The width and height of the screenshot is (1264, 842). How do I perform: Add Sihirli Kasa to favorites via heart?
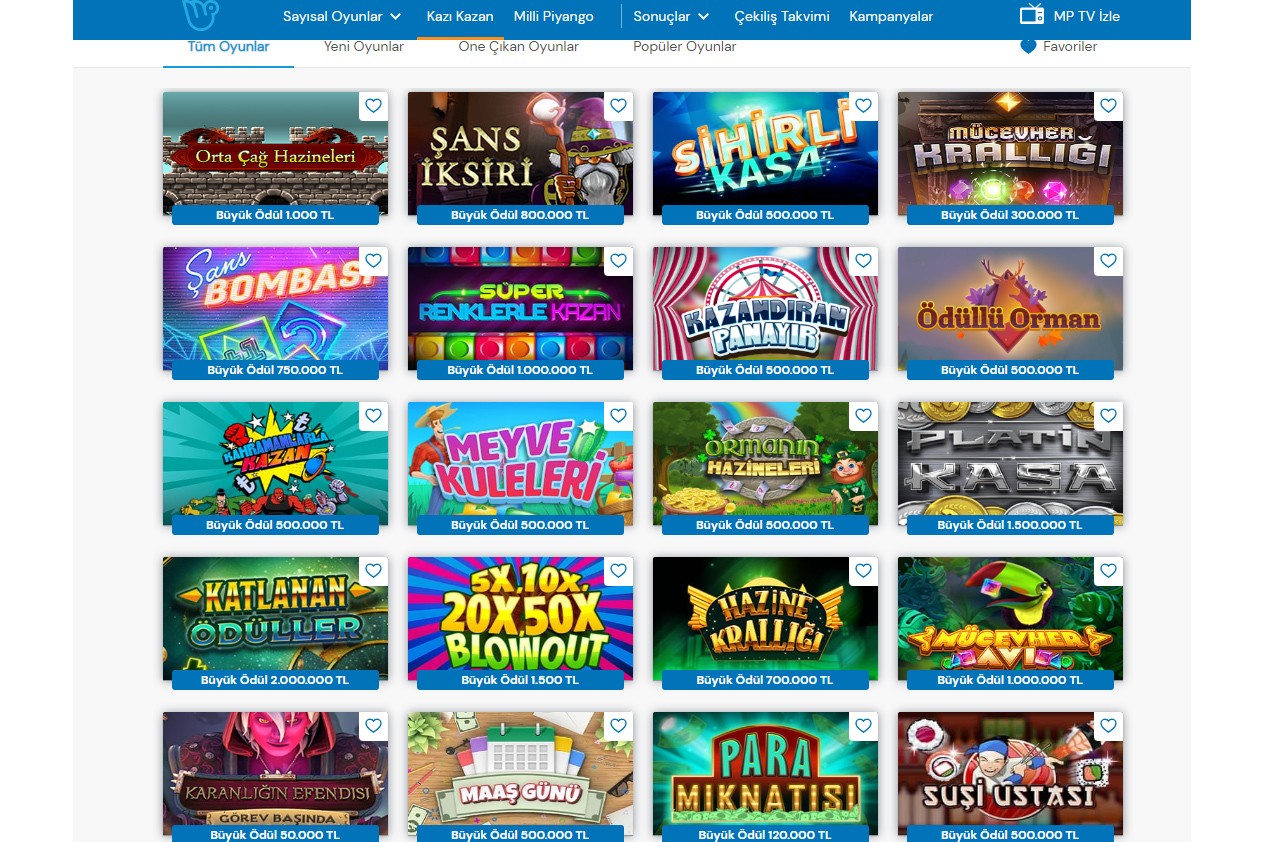(863, 106)
